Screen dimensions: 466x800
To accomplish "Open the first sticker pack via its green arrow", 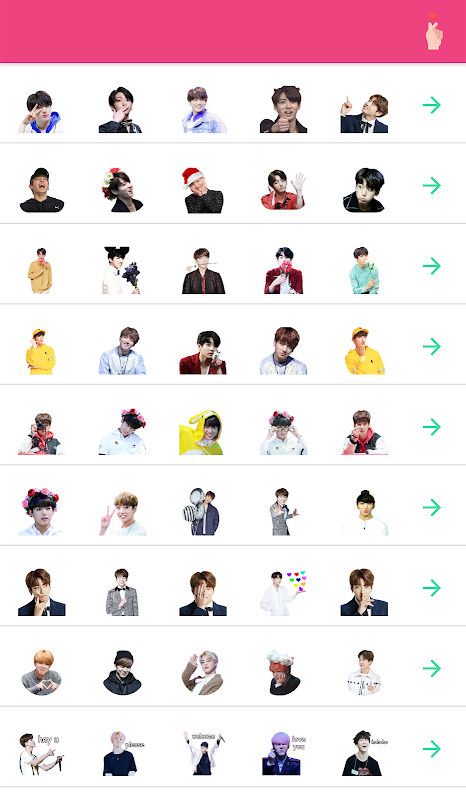I will pyautogui.click(x=432, y=105).
